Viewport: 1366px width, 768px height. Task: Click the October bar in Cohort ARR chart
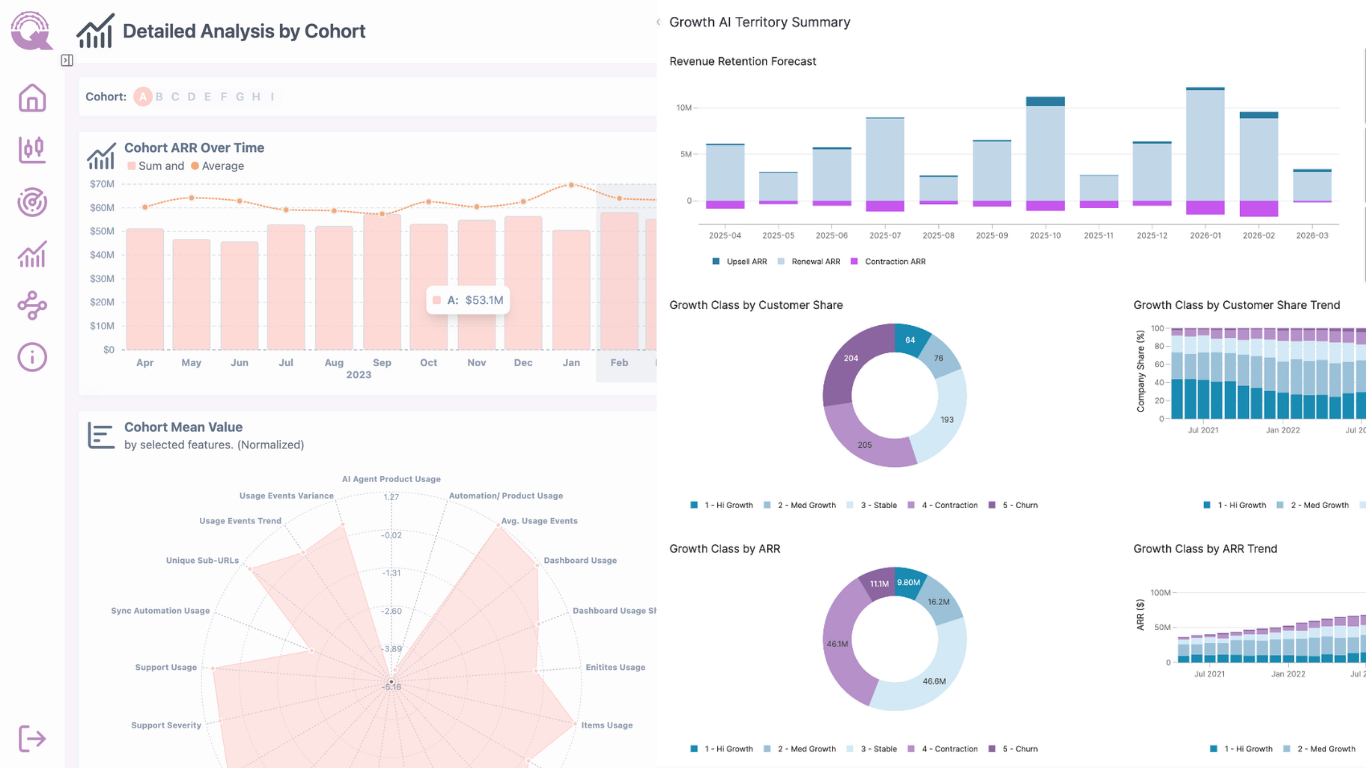[429, 287]
